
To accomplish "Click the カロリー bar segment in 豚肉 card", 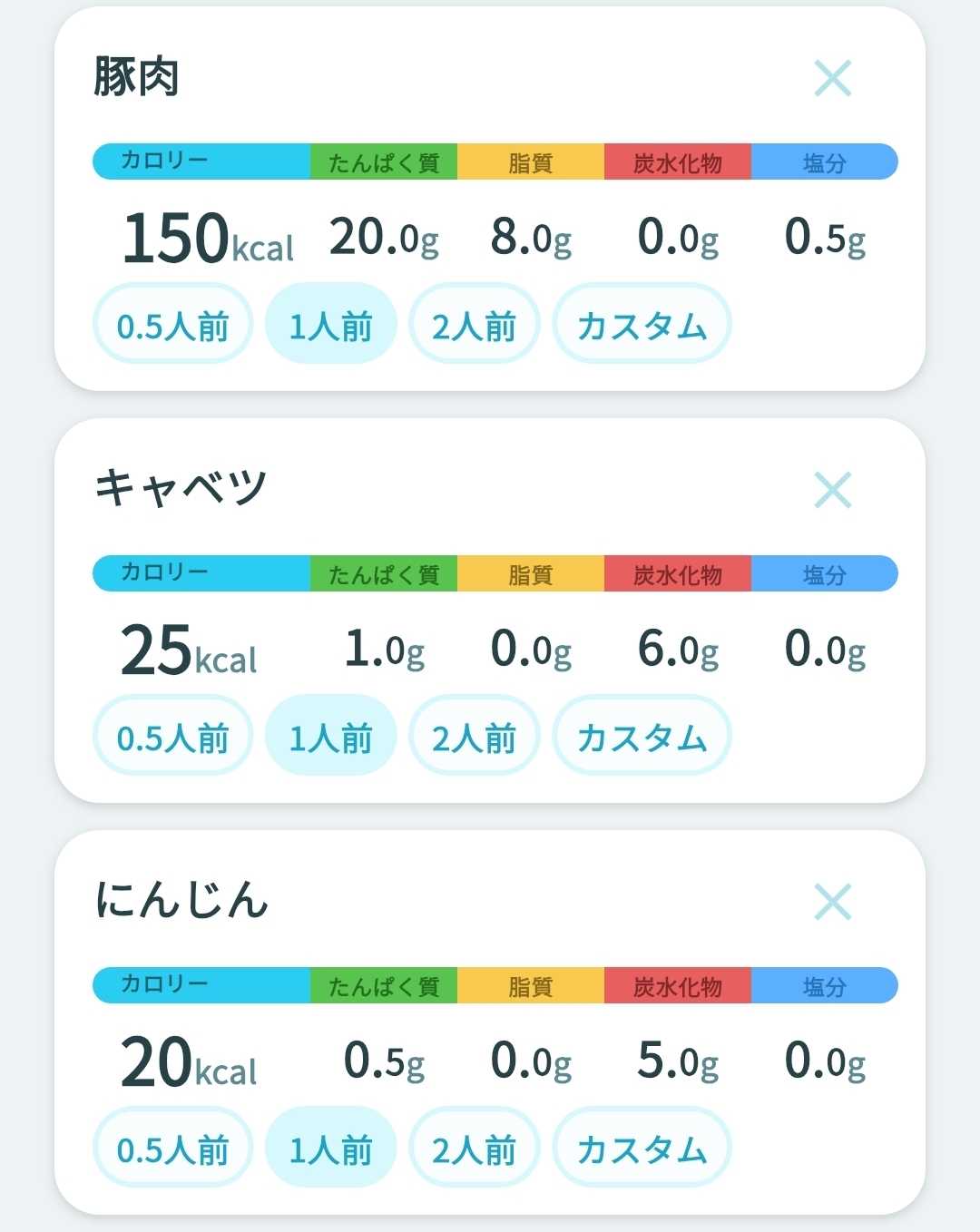I will pyautogui.click(x=201, y=161).
